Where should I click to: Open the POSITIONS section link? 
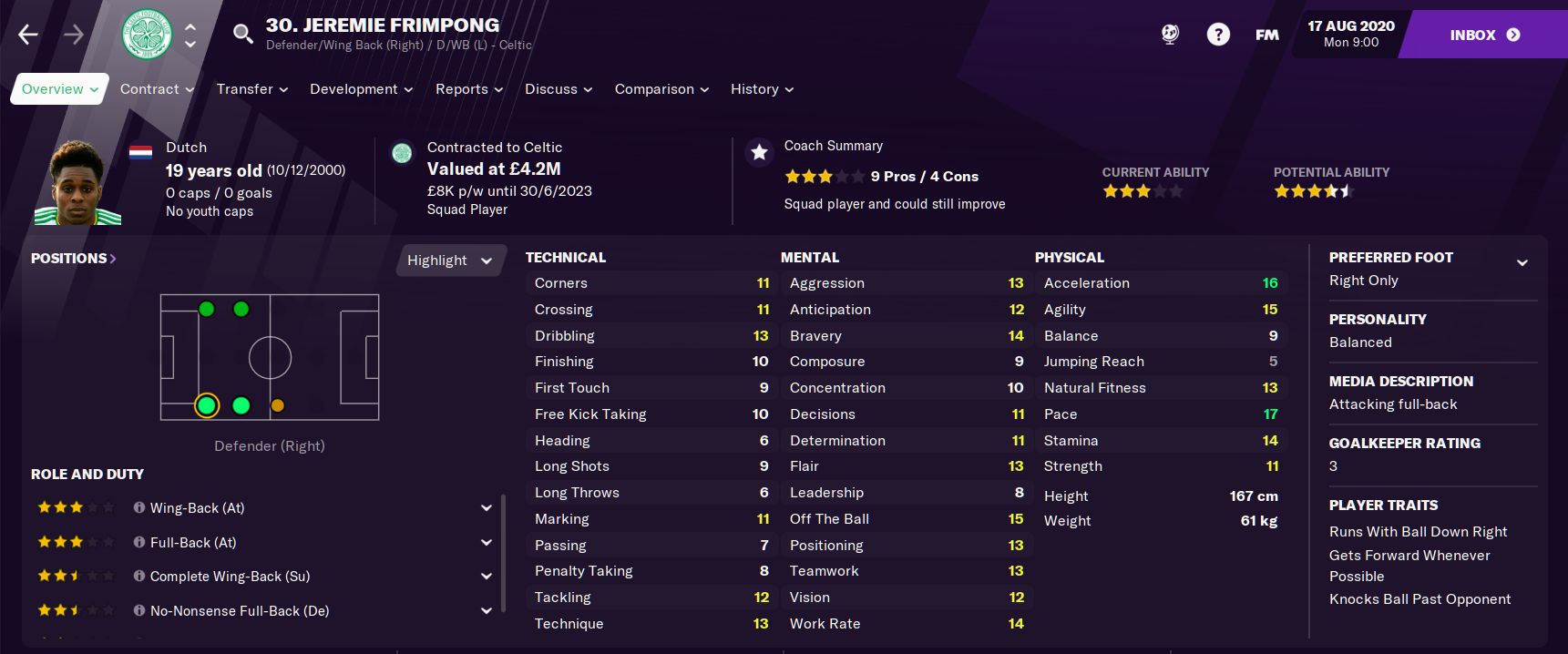coord(74,259)
